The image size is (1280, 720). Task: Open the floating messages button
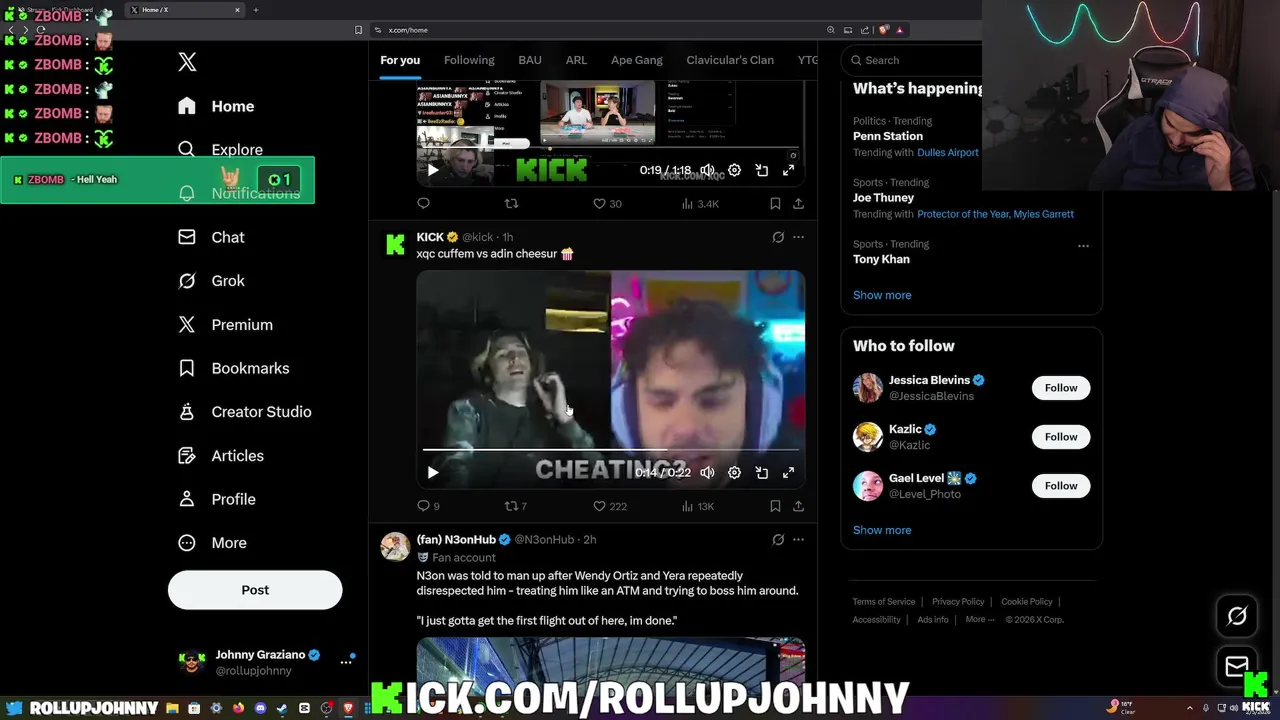pos(1237,666)
